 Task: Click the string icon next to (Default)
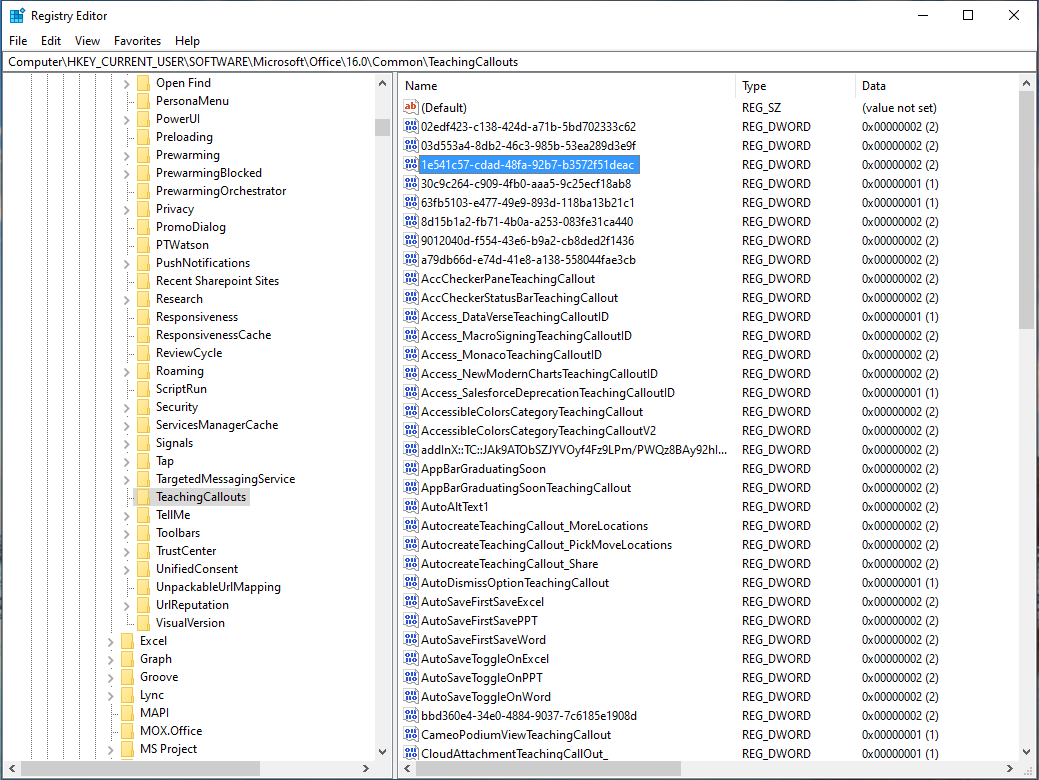411,107
